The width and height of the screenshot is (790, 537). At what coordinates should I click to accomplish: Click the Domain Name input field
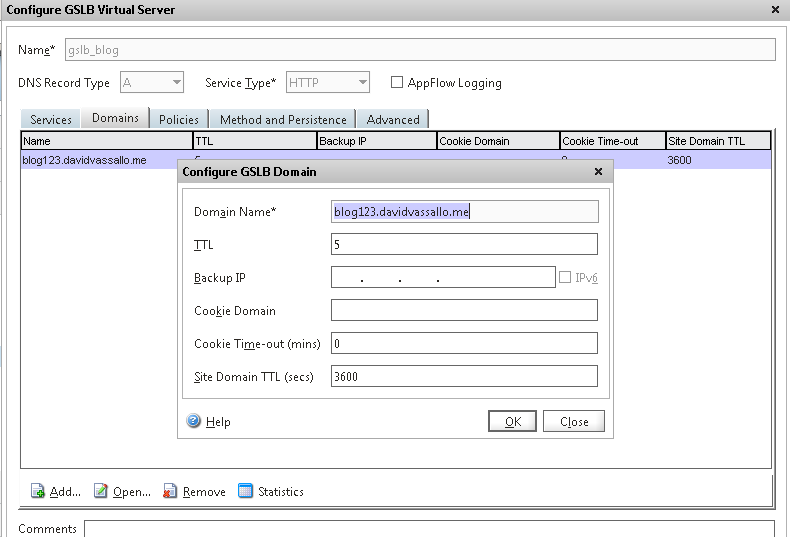pyautogui.click(x=464, y=211)
